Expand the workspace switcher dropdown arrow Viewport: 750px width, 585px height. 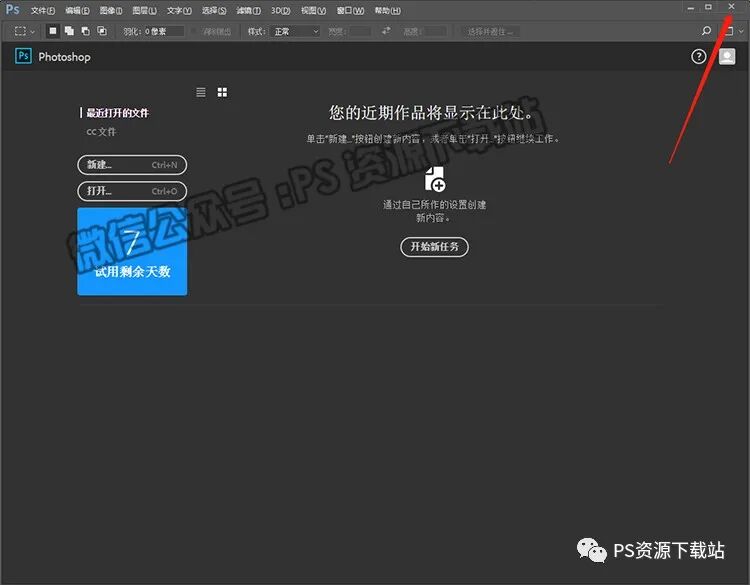741,32
